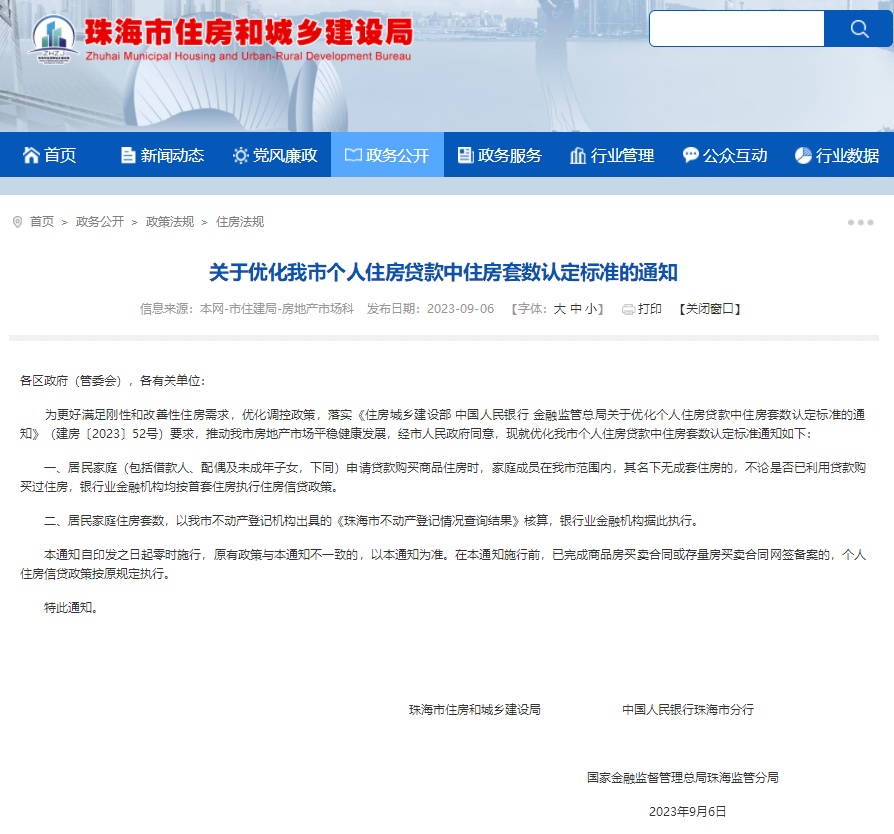Select the home icon on 首页 nav
The width and height of the screenshot is (894, 834).
[33, 155]
